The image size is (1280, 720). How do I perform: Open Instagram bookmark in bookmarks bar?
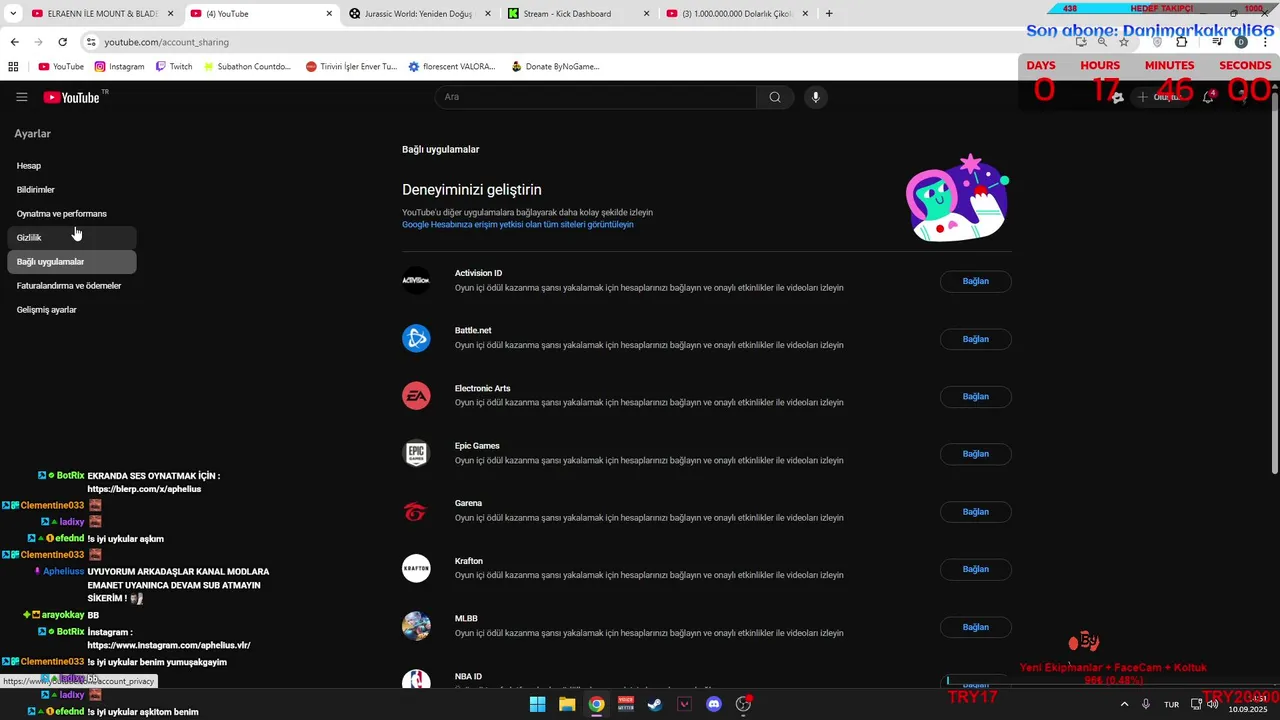pyautogui.click(x=120, y=67)
